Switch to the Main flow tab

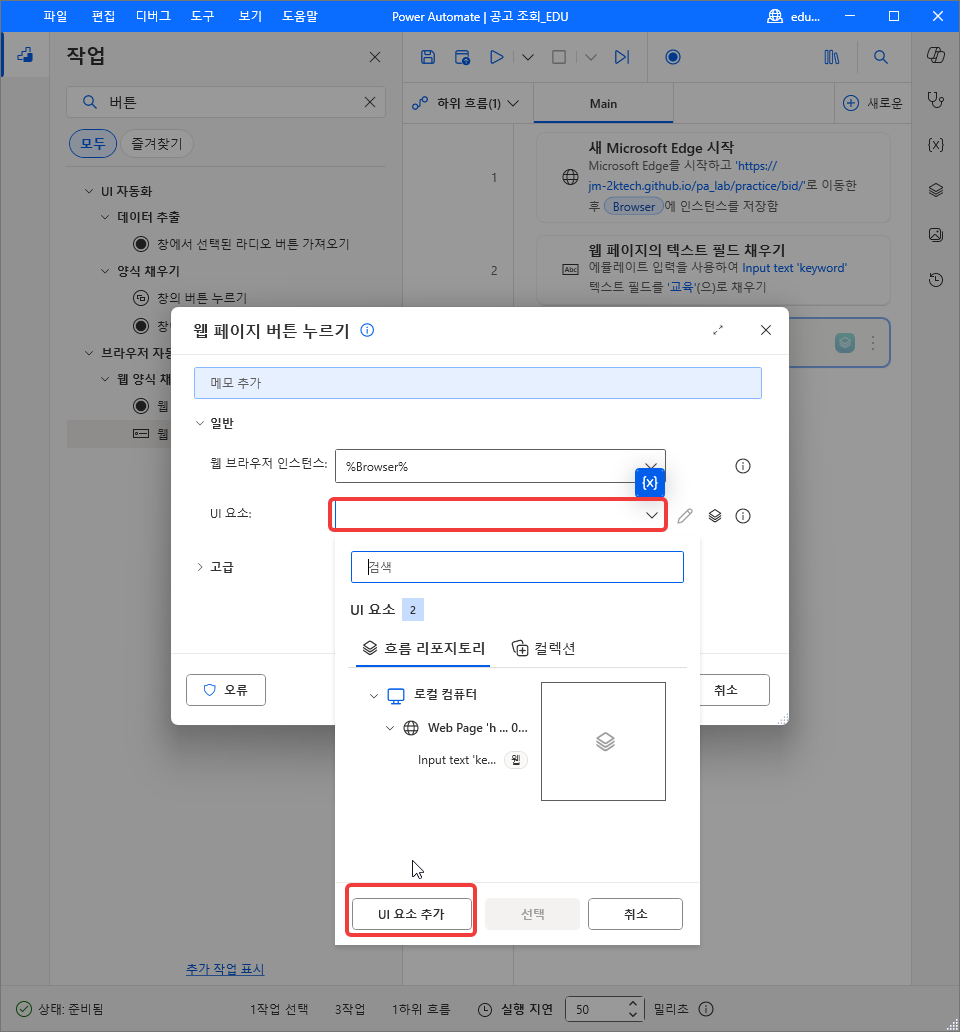(603, 103)
